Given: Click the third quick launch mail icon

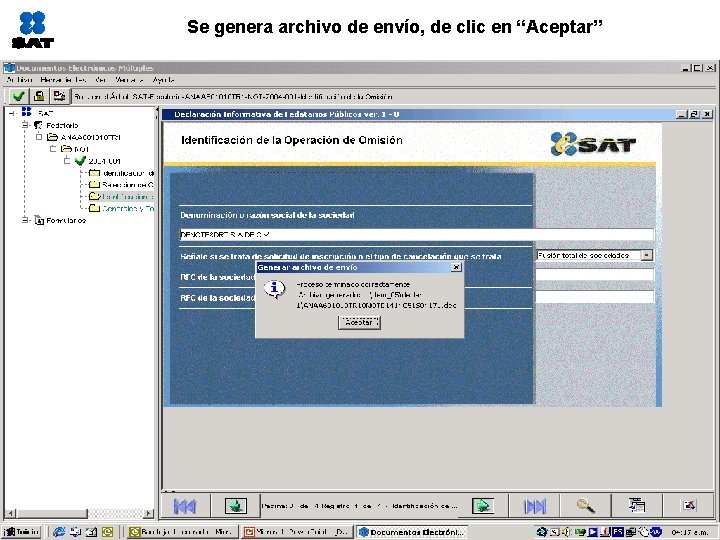Looking at the screenshot, I should [91, 532].
